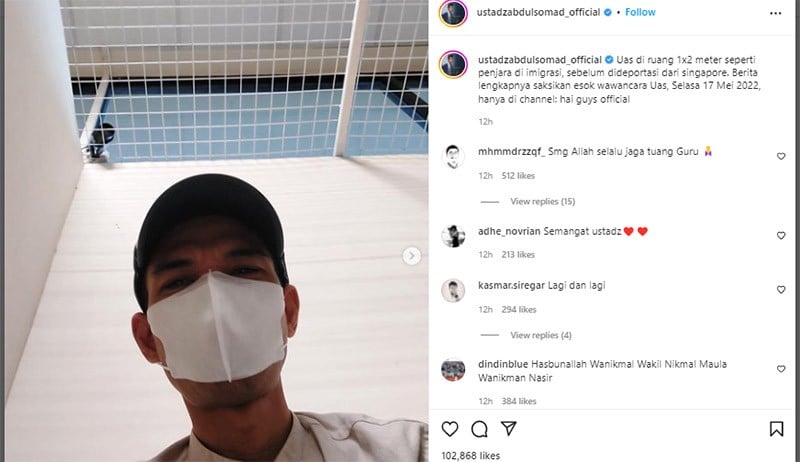Share the post via paper plane icon
800x462 pixels.
click(509, 429)
